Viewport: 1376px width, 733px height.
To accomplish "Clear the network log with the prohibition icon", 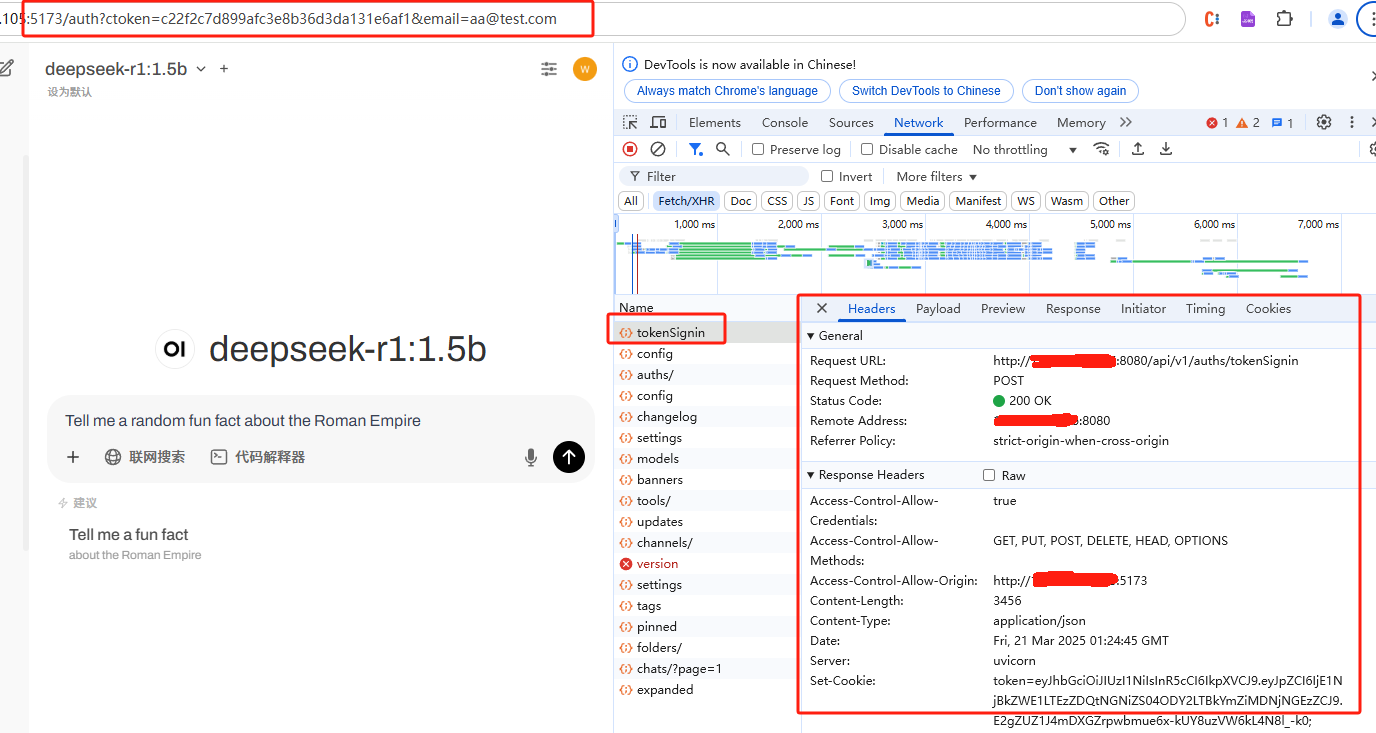I will (x=657, y=148).
